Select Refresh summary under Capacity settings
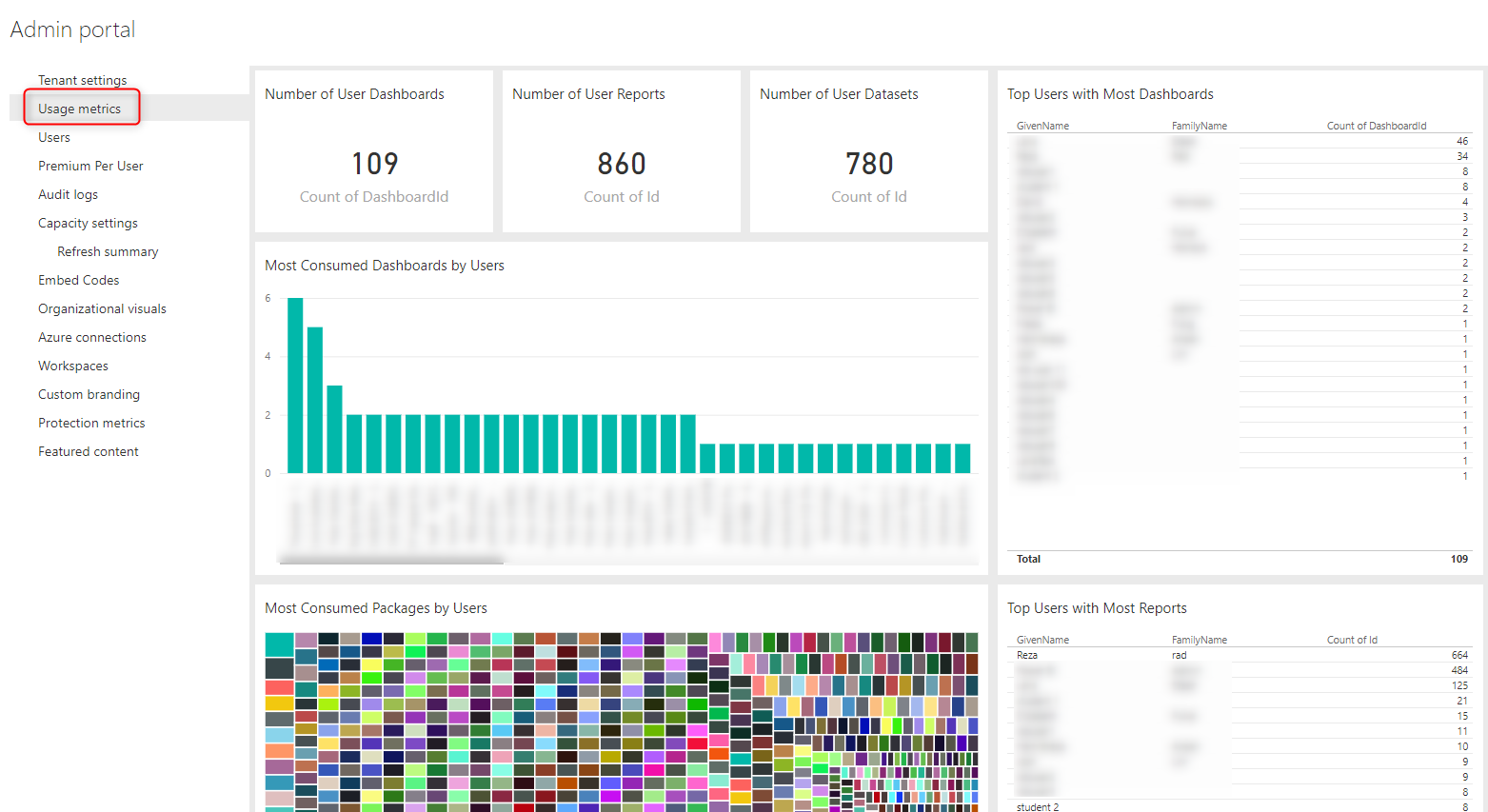Image resolution: width=1488 pixels, height=812 pixels. coord(108,251)
